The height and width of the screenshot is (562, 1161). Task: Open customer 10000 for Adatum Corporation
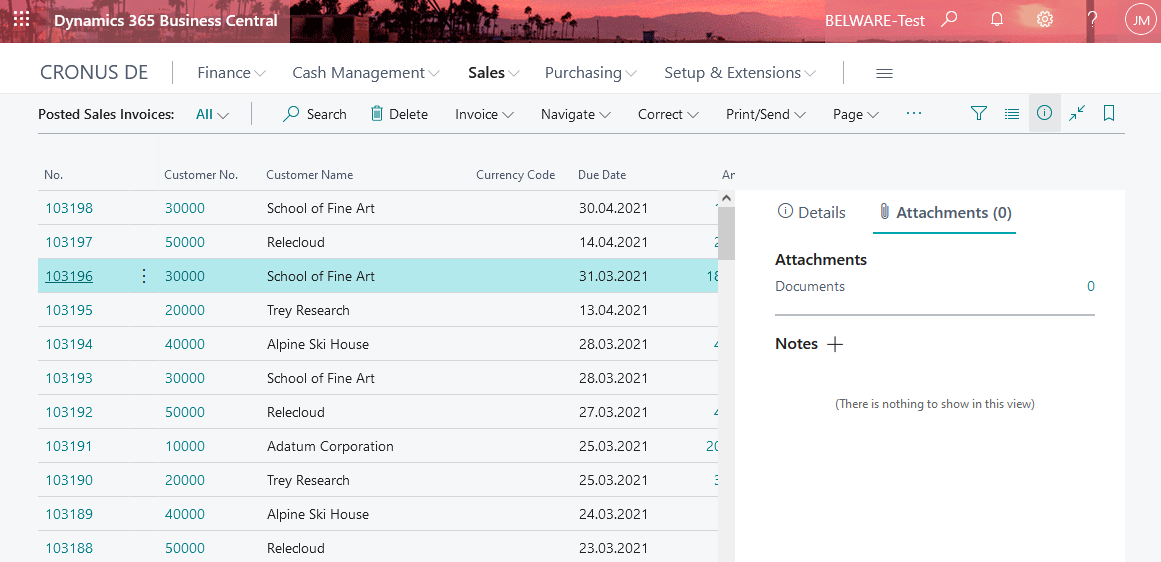point(184,446)
